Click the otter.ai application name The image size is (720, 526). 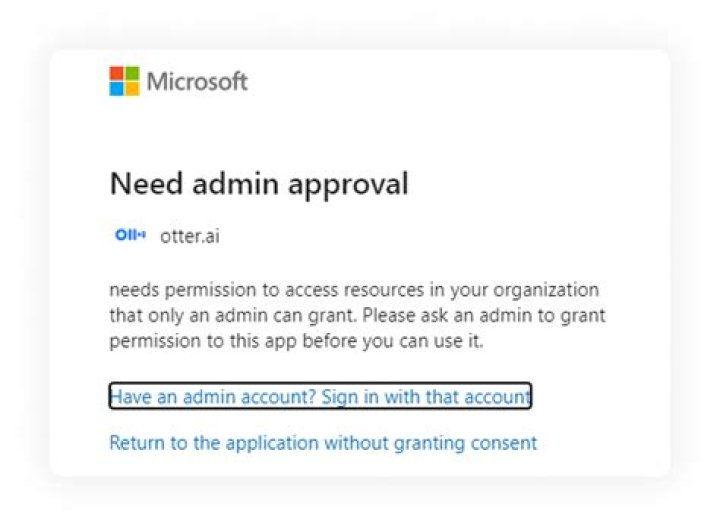coord(190,236)
